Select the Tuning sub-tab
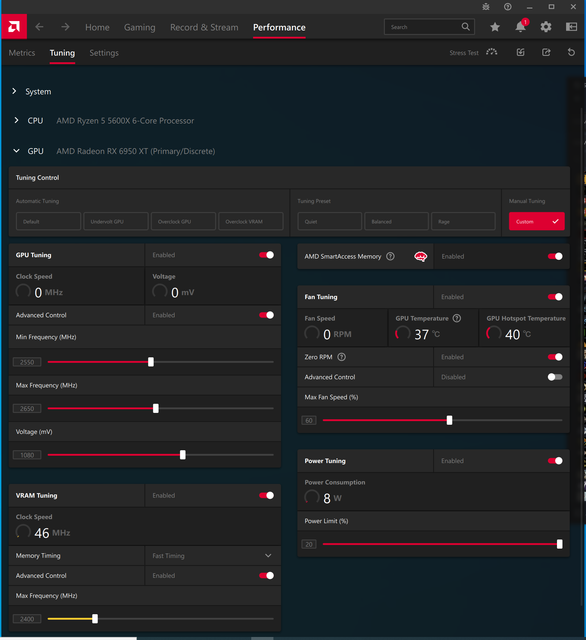The image size is (586, 640). point(62,53)
